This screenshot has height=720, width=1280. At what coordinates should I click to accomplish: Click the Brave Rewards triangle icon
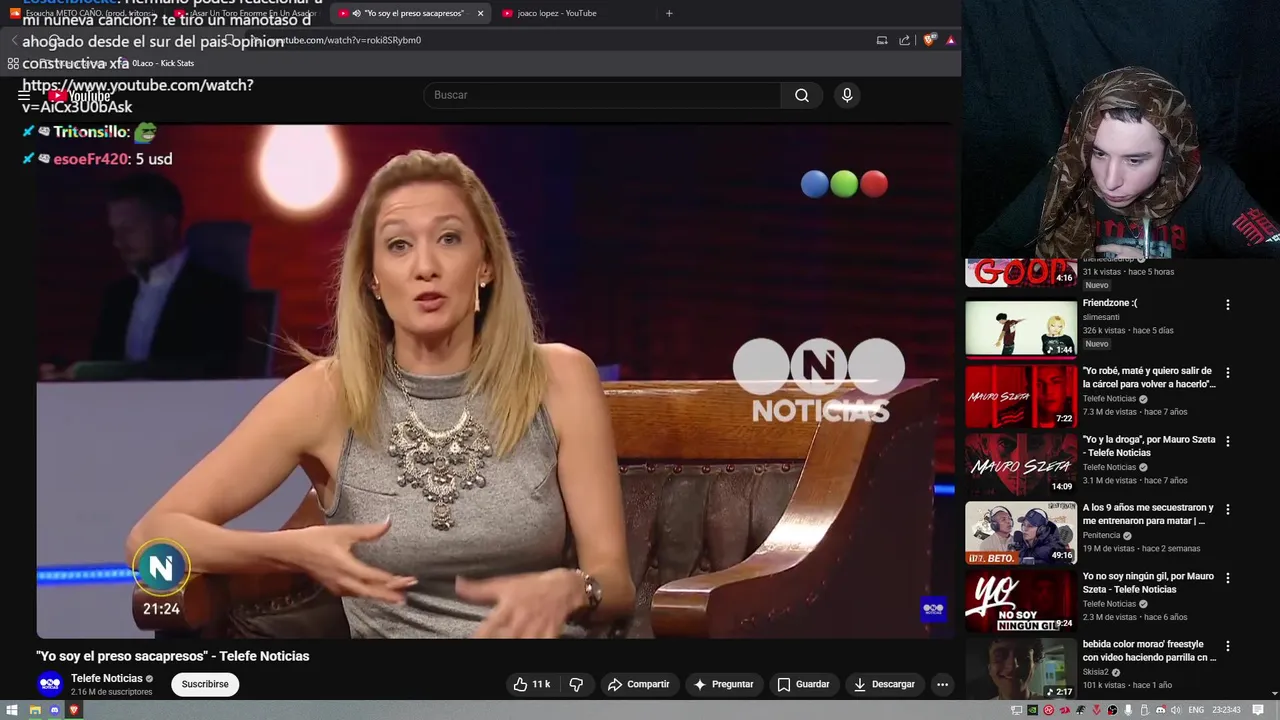point(950,40)
